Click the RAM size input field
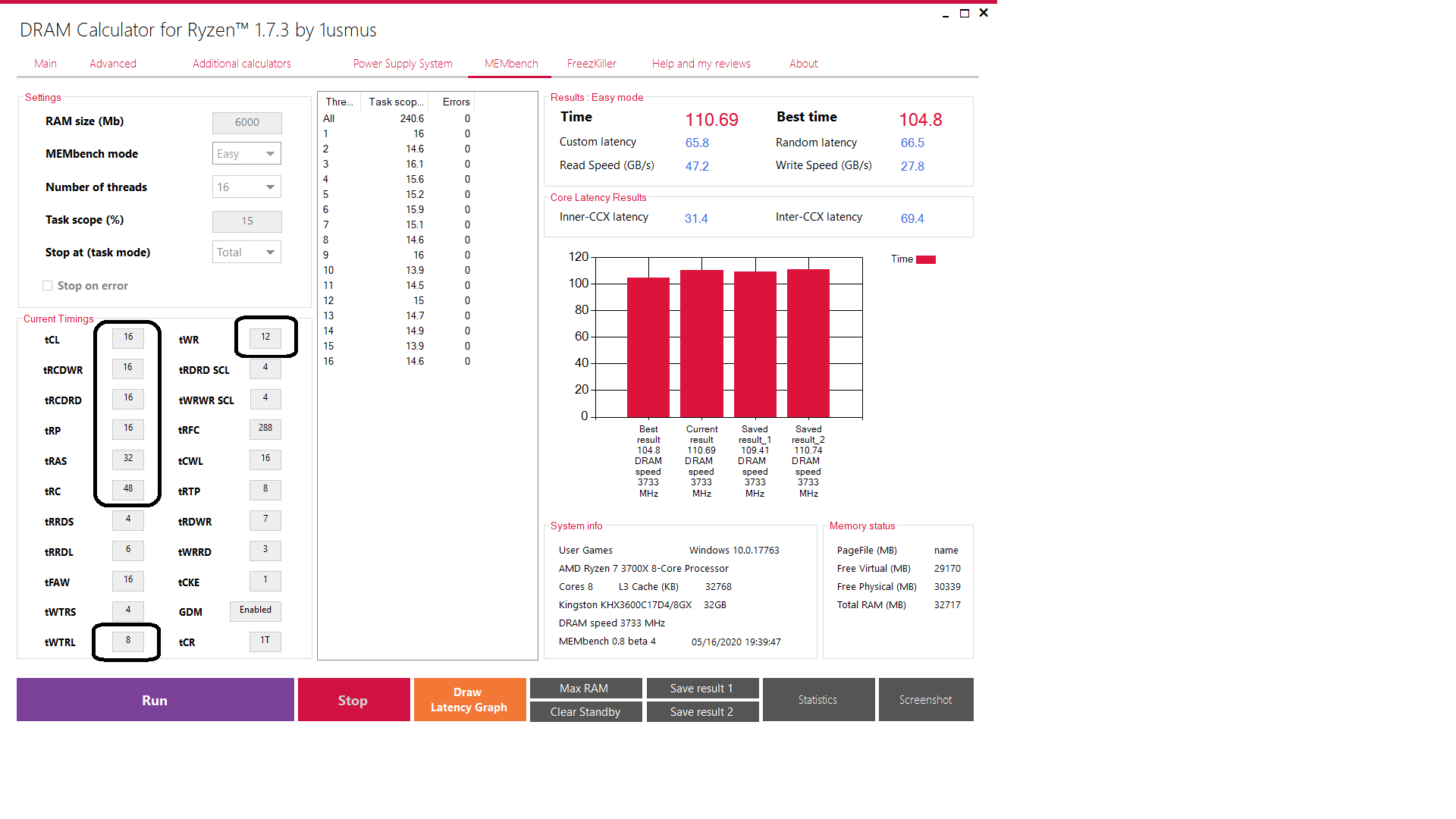The height and width of the screenshot is (819, 1456). 247,123
